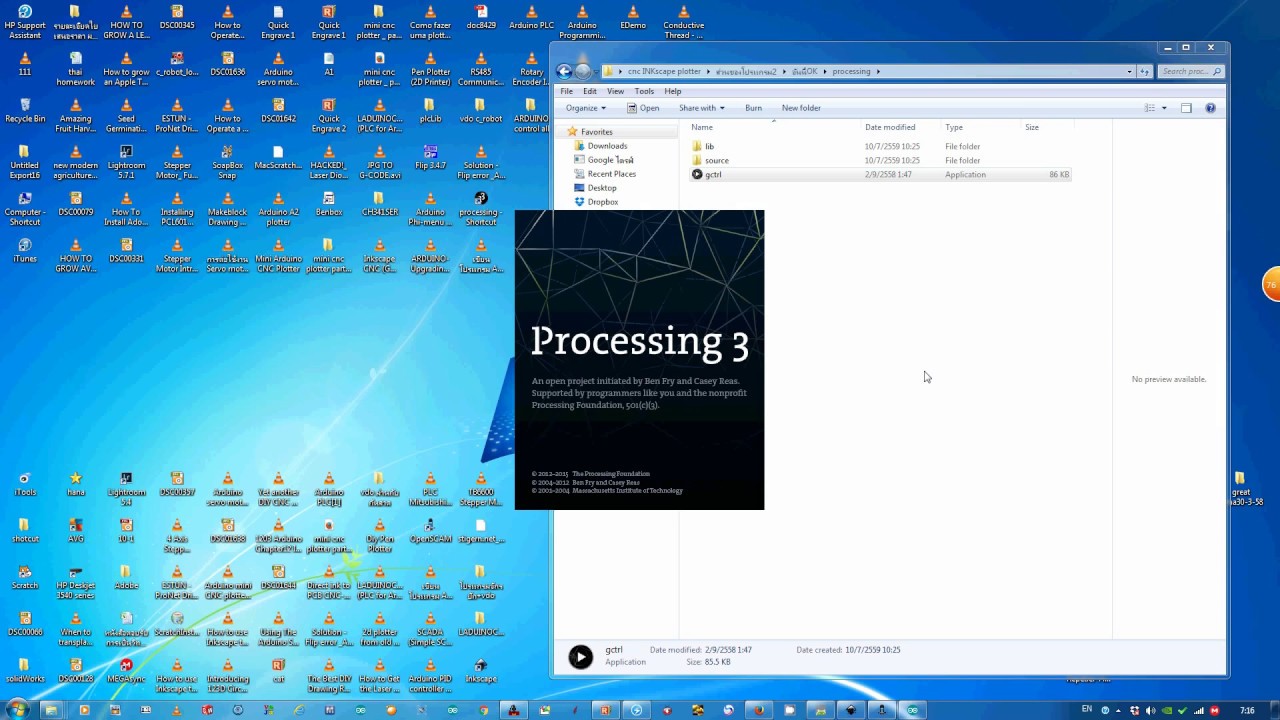
Task: Click the Open toolbar button
Action: pyautogui.click(x=643, y=108)
